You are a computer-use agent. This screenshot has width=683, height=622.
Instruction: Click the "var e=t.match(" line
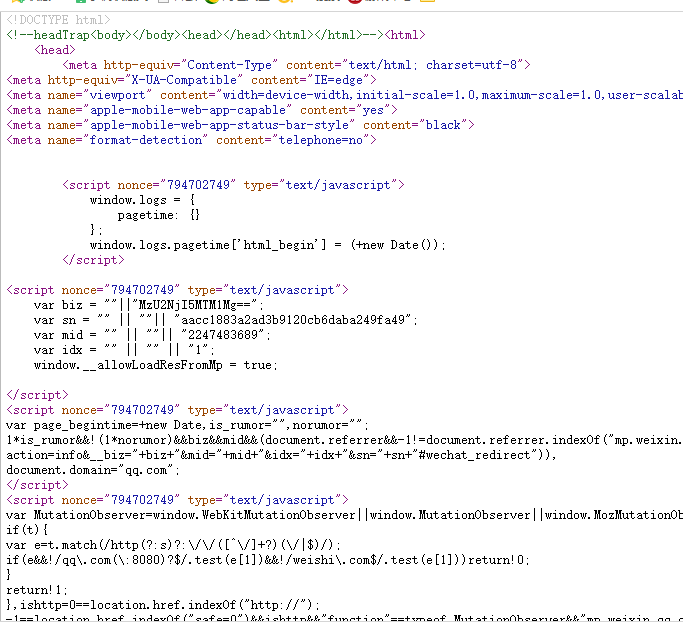pos(173,545)
